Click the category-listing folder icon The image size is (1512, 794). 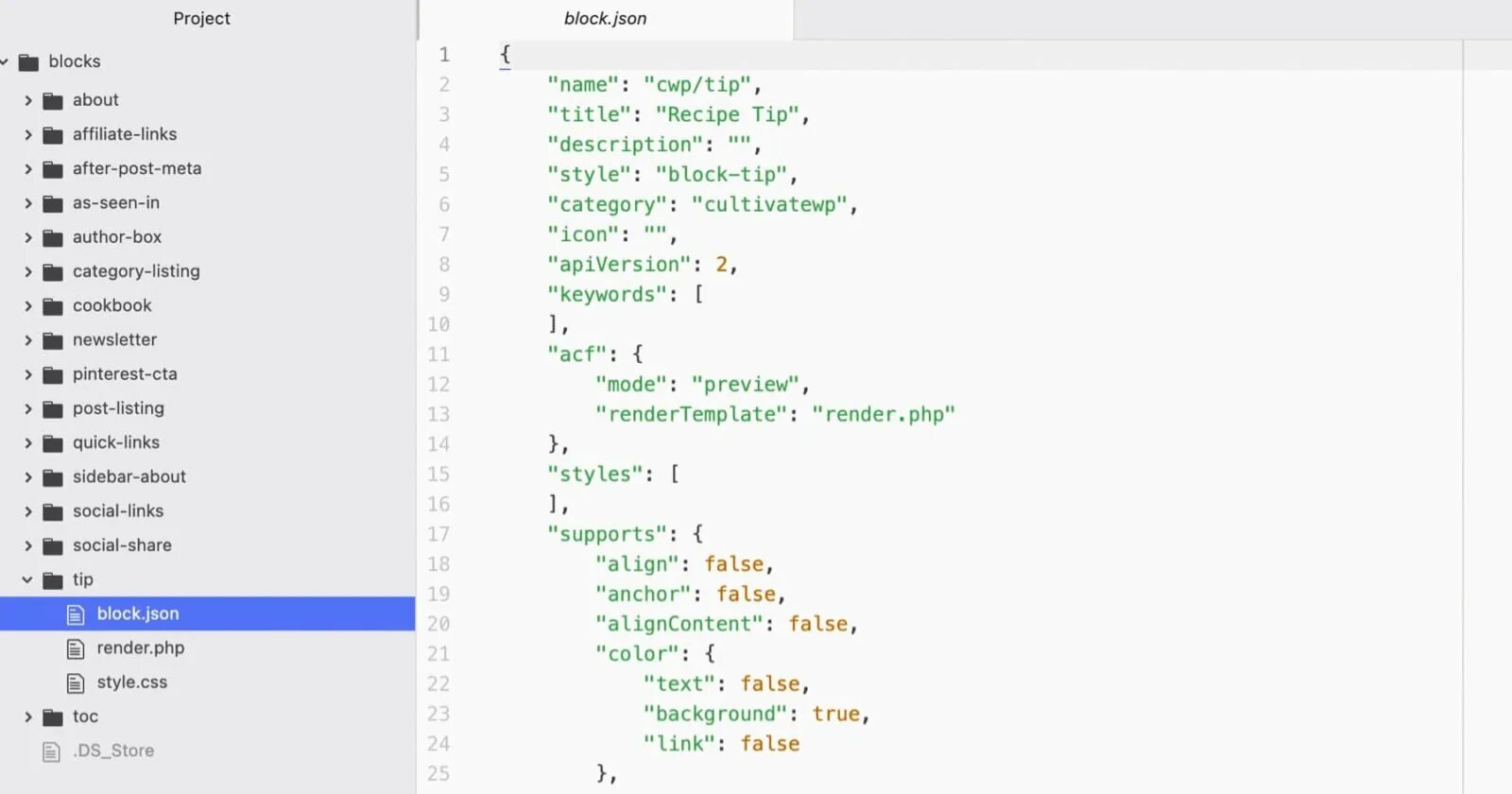pyautogui.click(x=53, y=272)
